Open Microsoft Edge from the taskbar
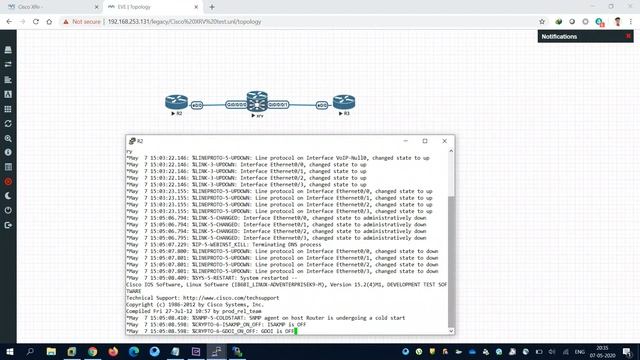The height and width of the screenshot is (360, 640). point(134,351)
